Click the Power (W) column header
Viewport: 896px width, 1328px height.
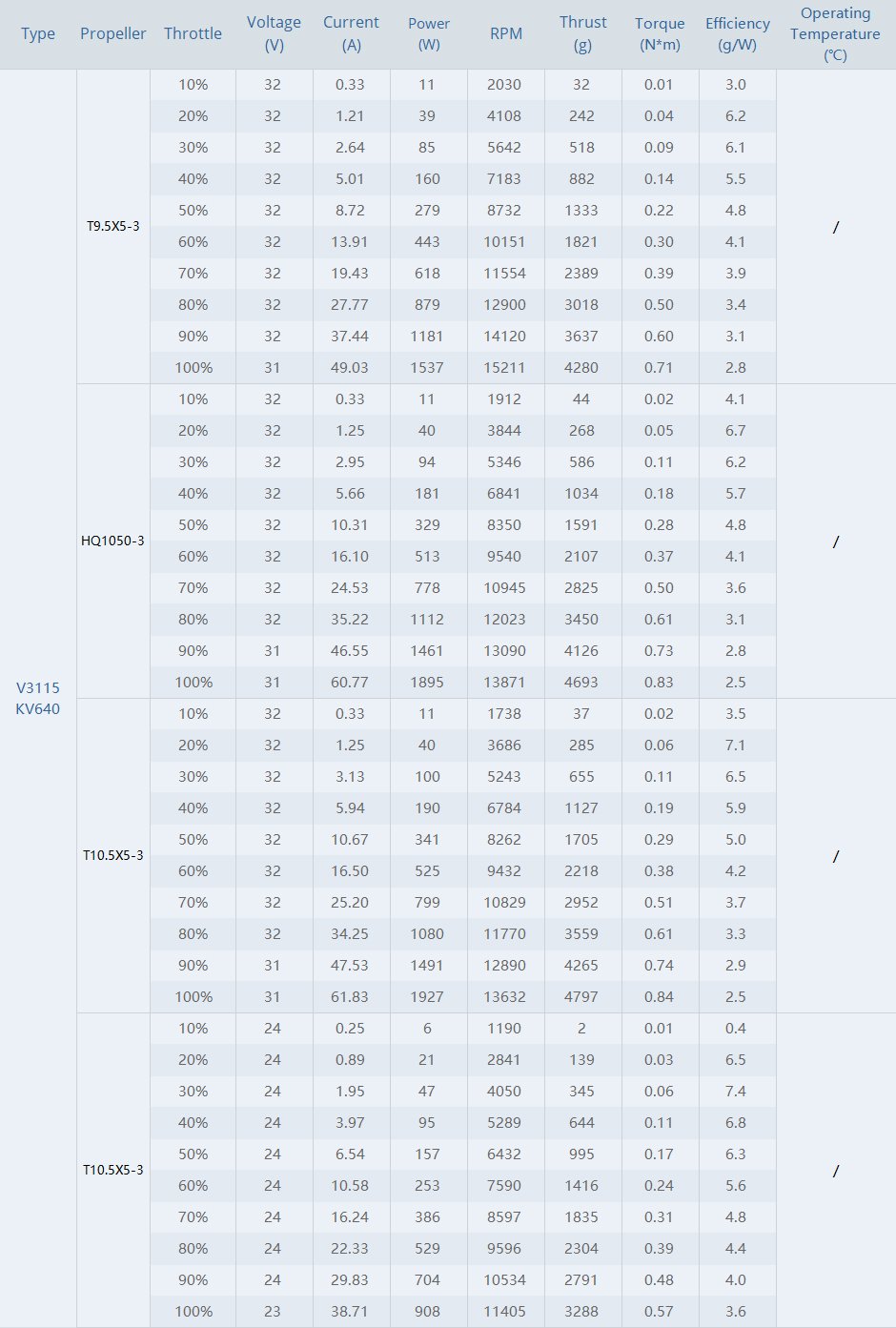(429, 33)
